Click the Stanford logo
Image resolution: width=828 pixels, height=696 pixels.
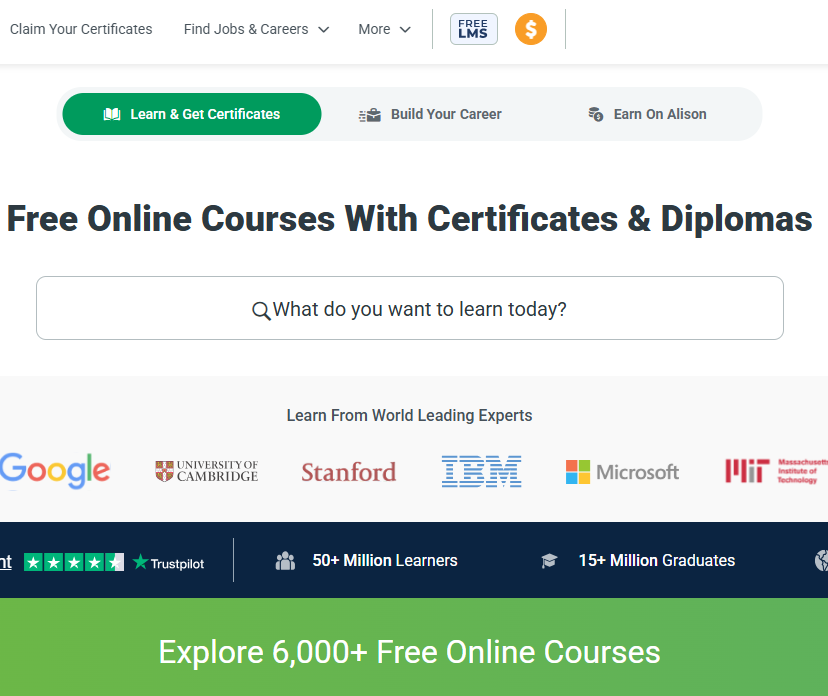click(349, 472)
